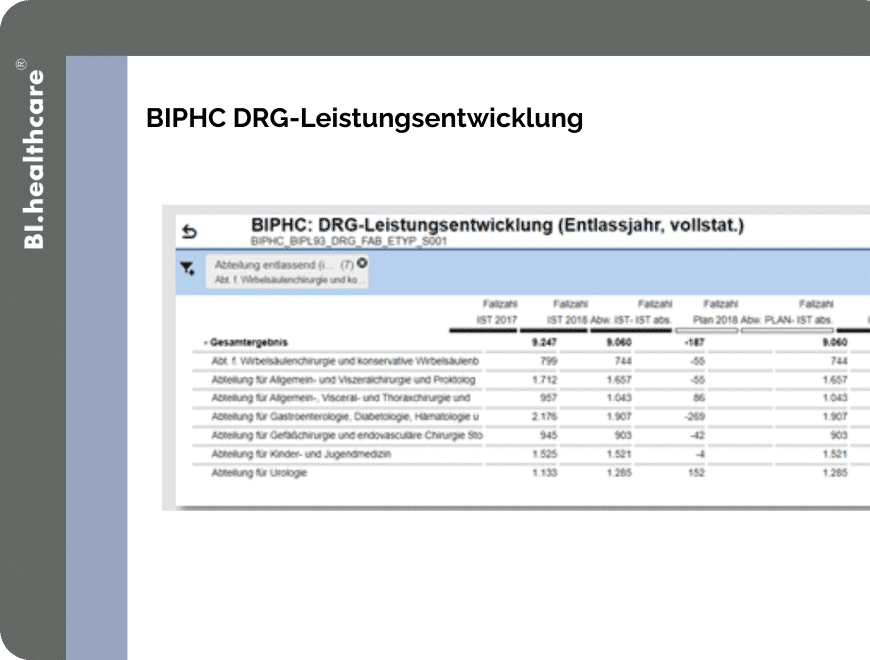Collapse the Gesamtergebnis row

click(205, 343)
